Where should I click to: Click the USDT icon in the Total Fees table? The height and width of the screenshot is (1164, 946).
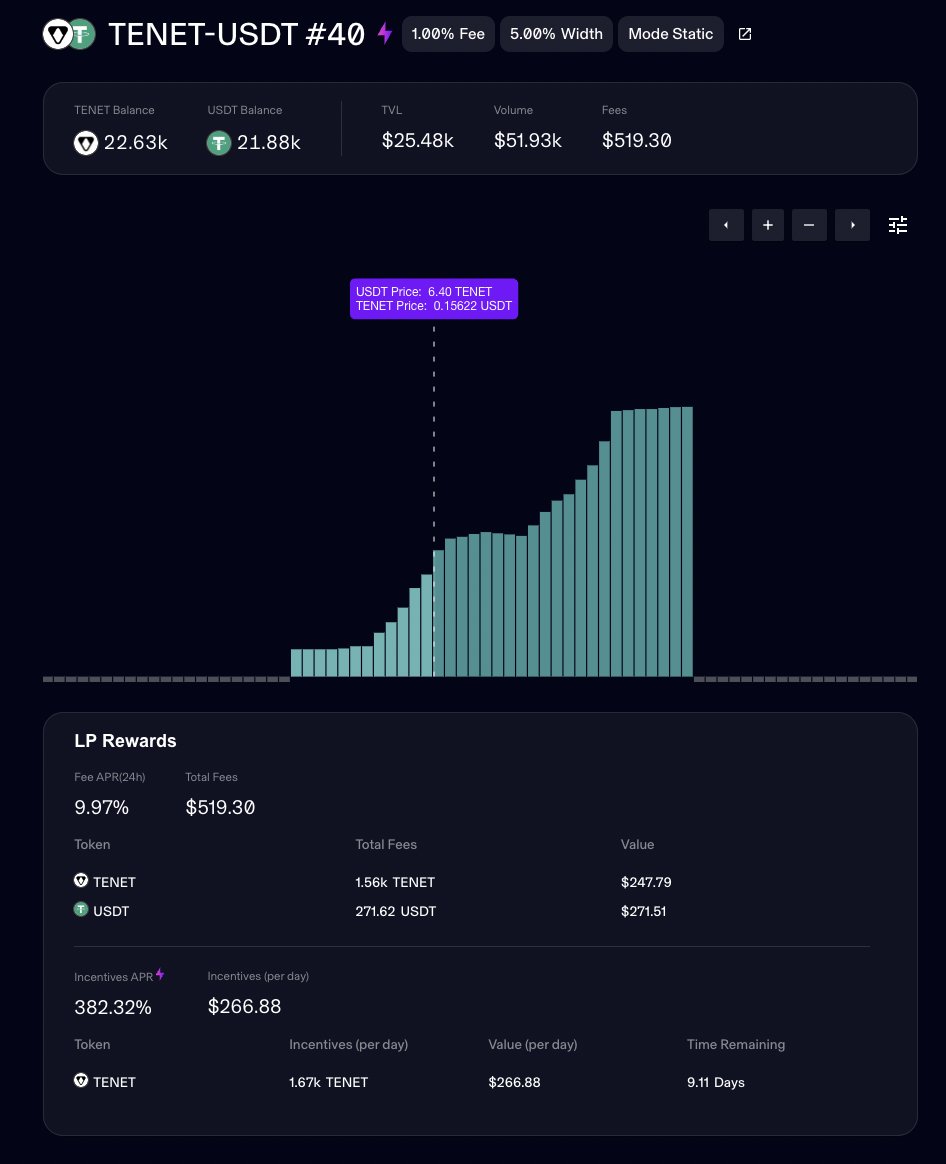click(x=81, y=909)
